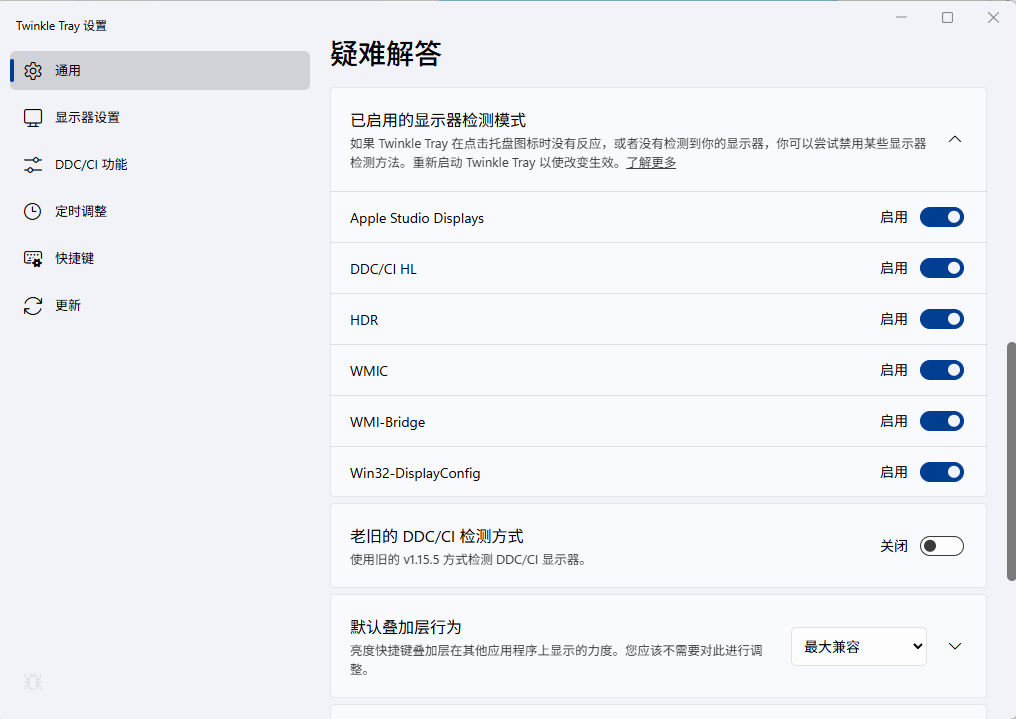This screenshot has width=1016, height=719.
Task: Disable Apple Studio Displays detection toggle
Action: click(x=941, y=217)
